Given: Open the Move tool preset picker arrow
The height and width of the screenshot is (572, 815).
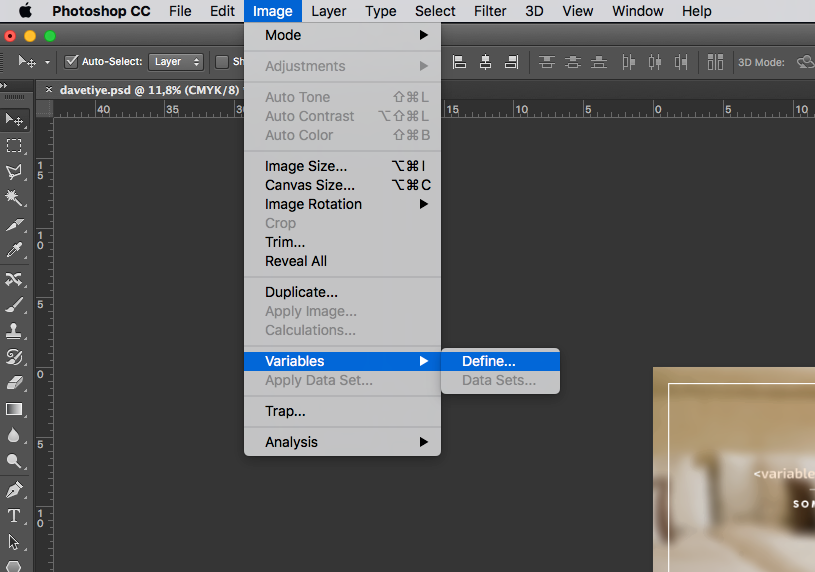Looking at the screenshot, I should 47,62.
